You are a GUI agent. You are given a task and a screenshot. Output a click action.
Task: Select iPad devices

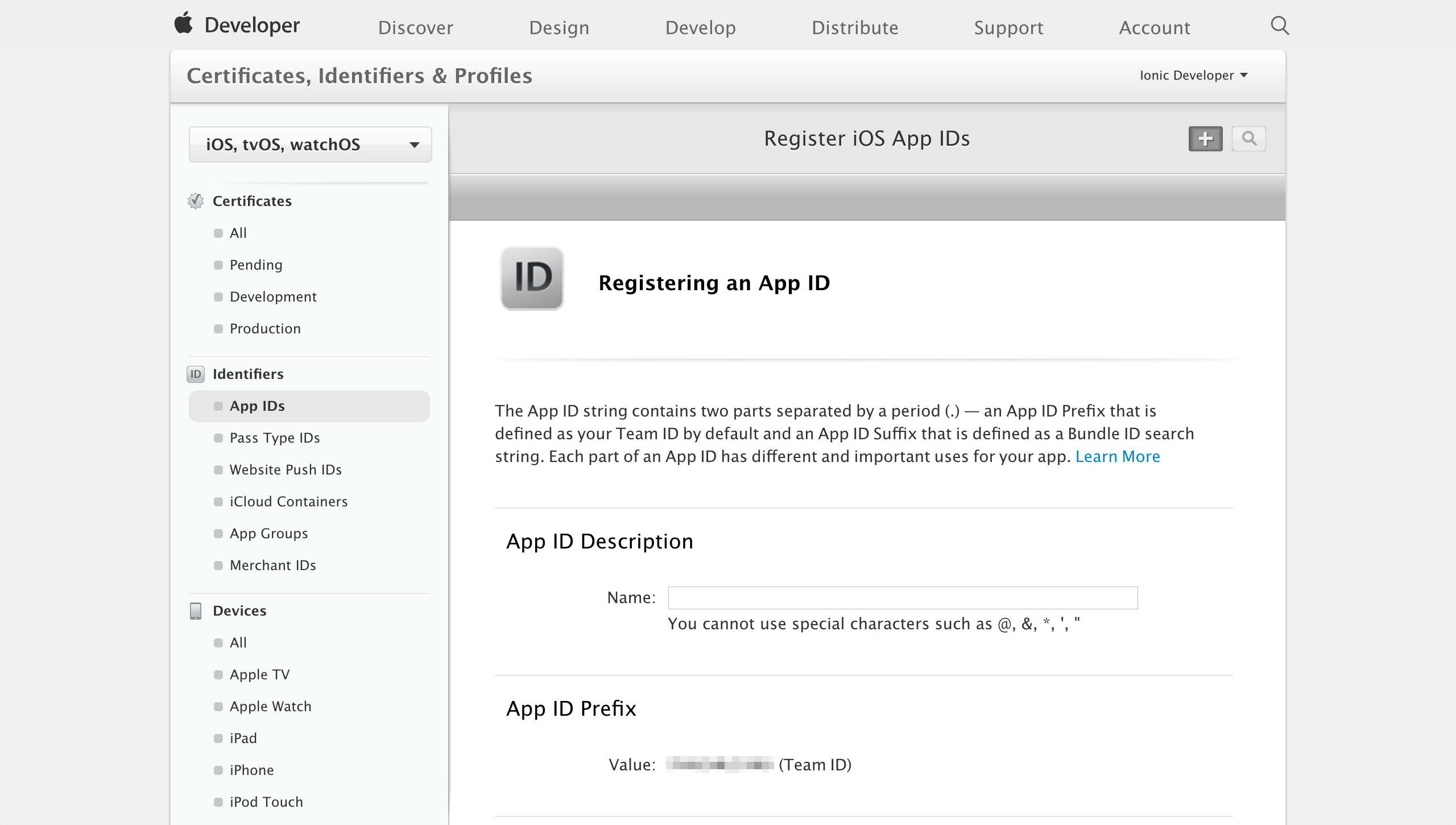pyautogui.click(x=243, y=738)
